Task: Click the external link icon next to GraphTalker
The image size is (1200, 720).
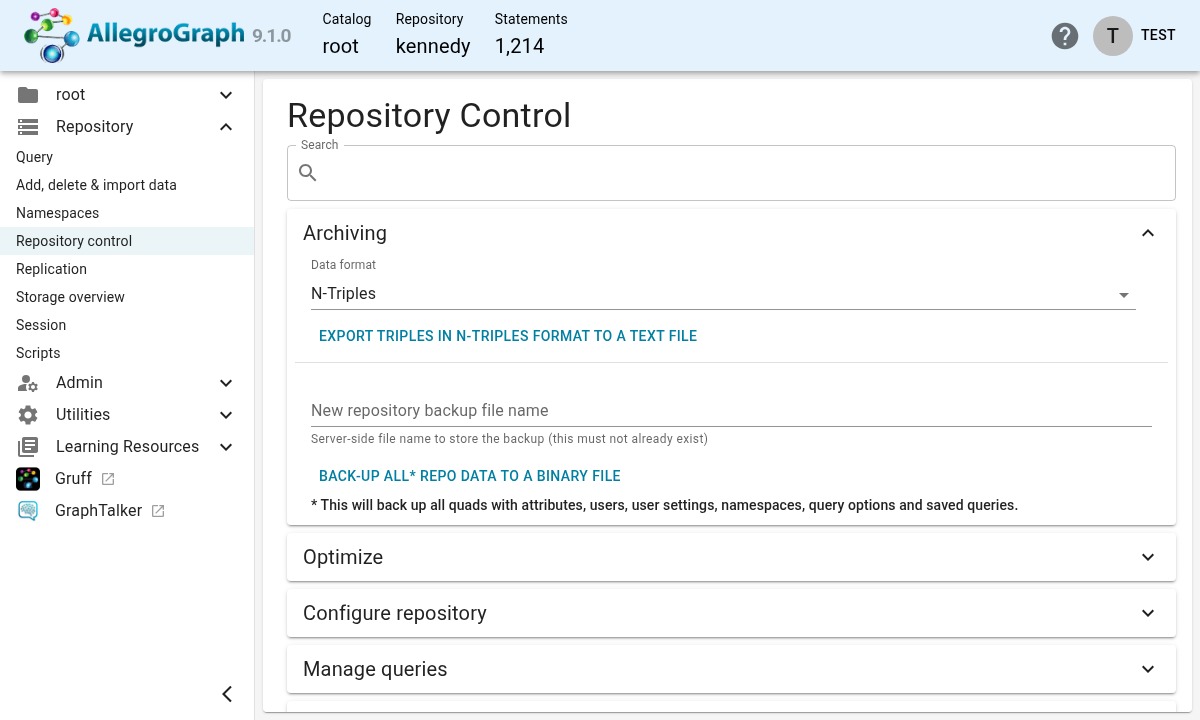Action: point(158,511)
